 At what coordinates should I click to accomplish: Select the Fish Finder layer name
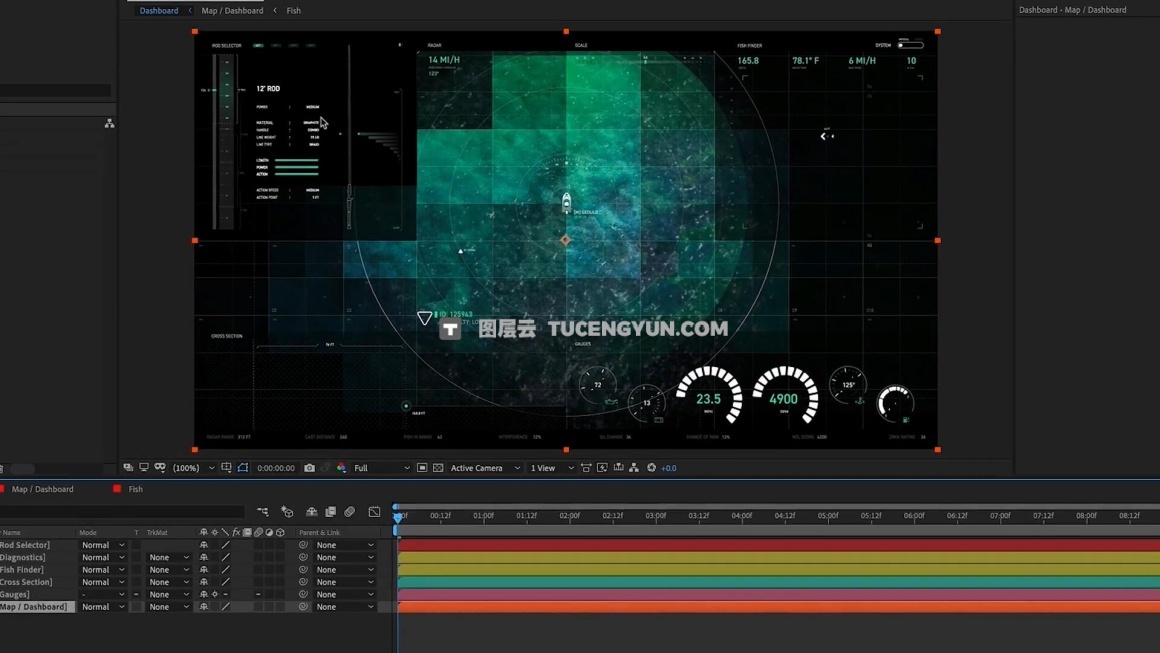pos(22,570)
